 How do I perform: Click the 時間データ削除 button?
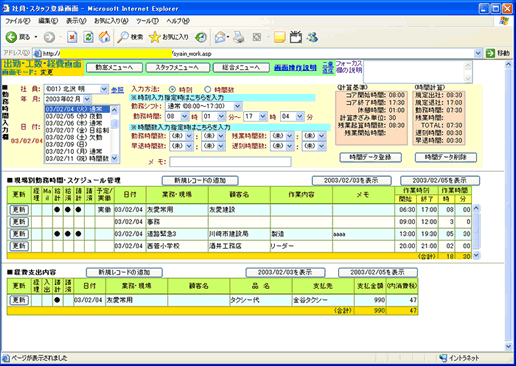[x=446, y=157]
